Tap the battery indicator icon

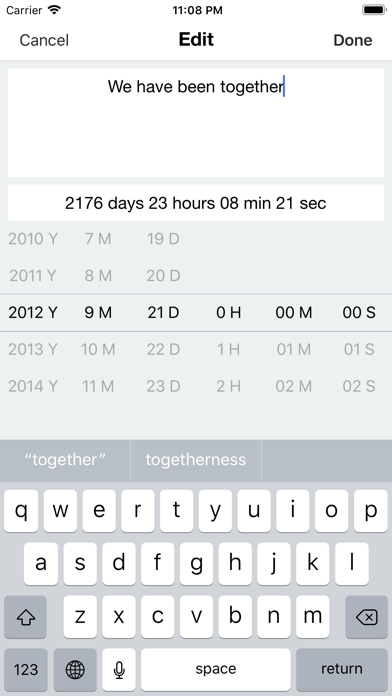374,10
